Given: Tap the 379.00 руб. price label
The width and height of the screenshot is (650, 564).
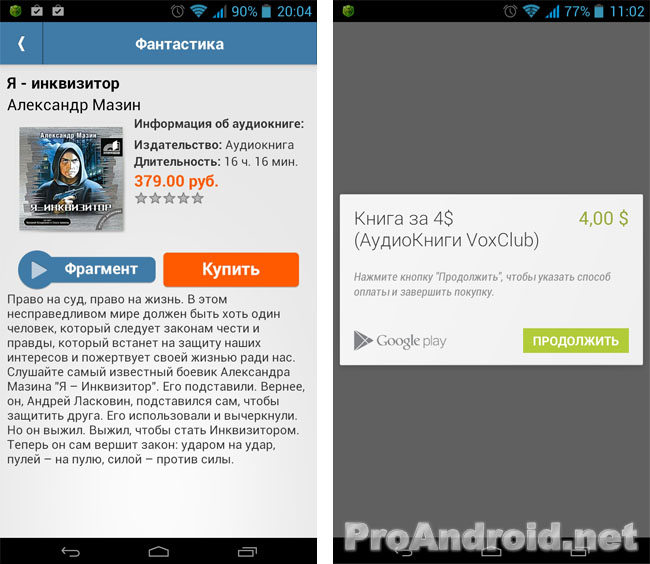Looking at the screenshot, I should [176, 181].
